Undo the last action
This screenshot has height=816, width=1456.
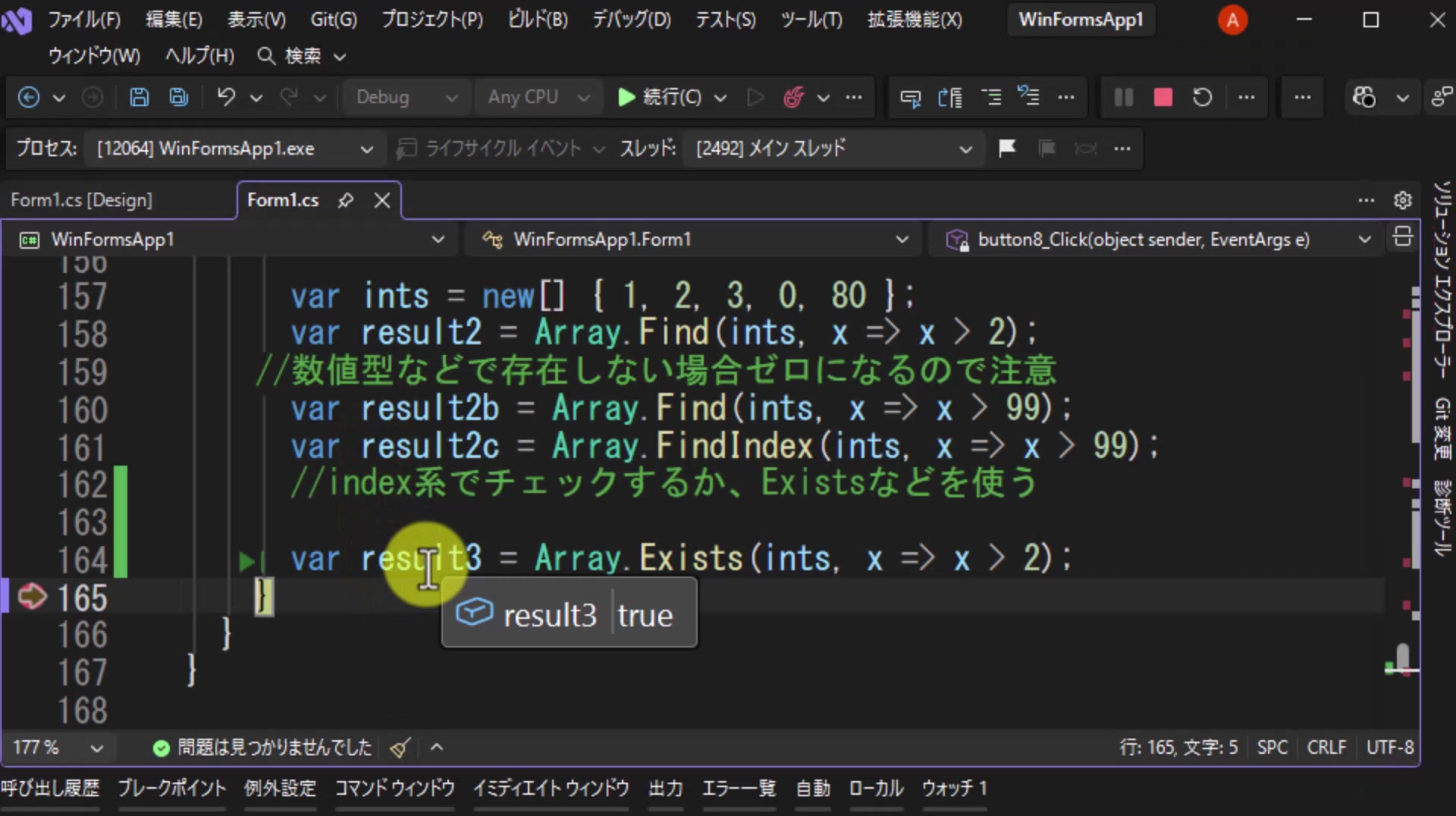pyautogui.click(x=226, y=97)
